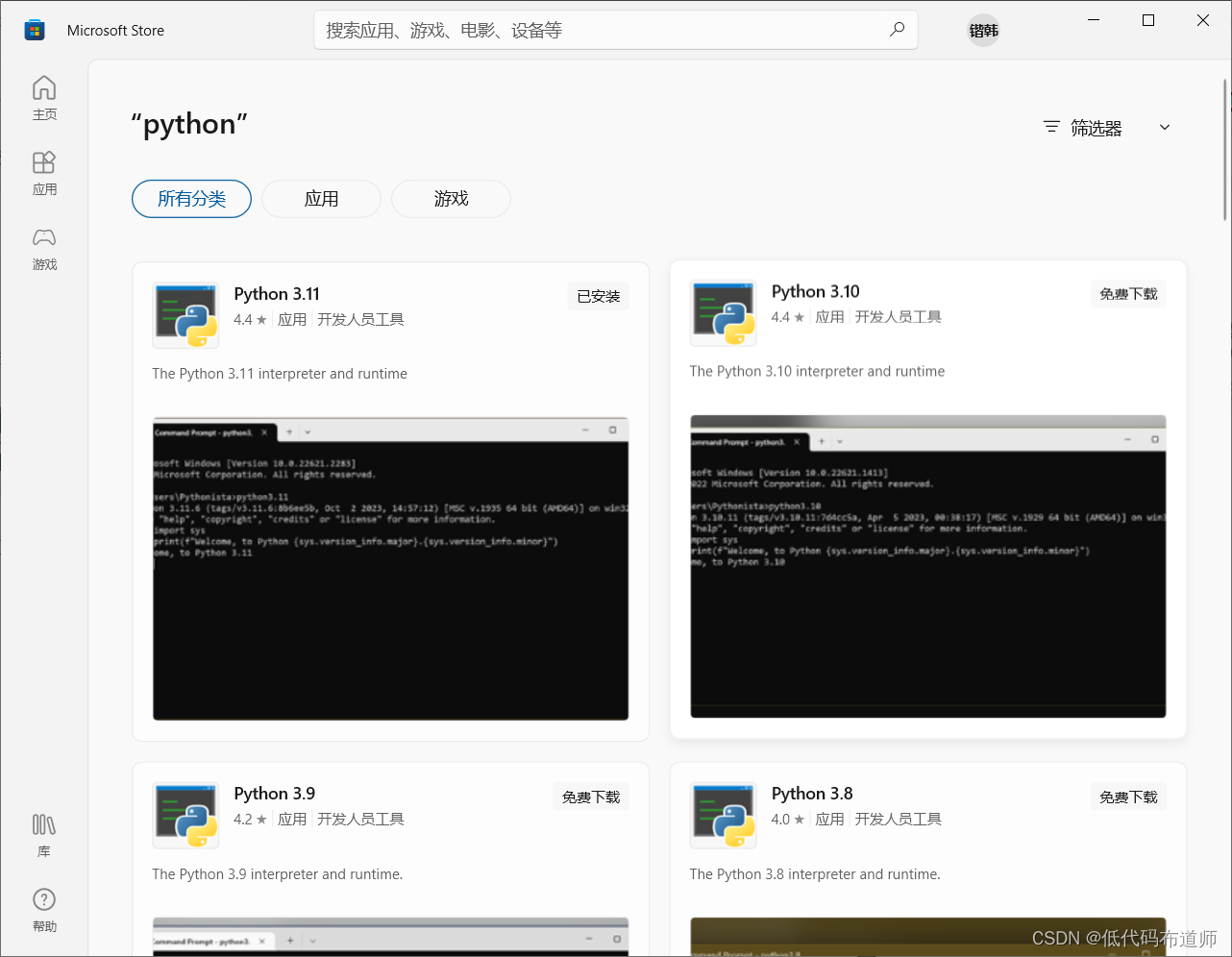Click 免费下载 for Python 3.8
This screenshot has height=957, width=1232.
1128,797
